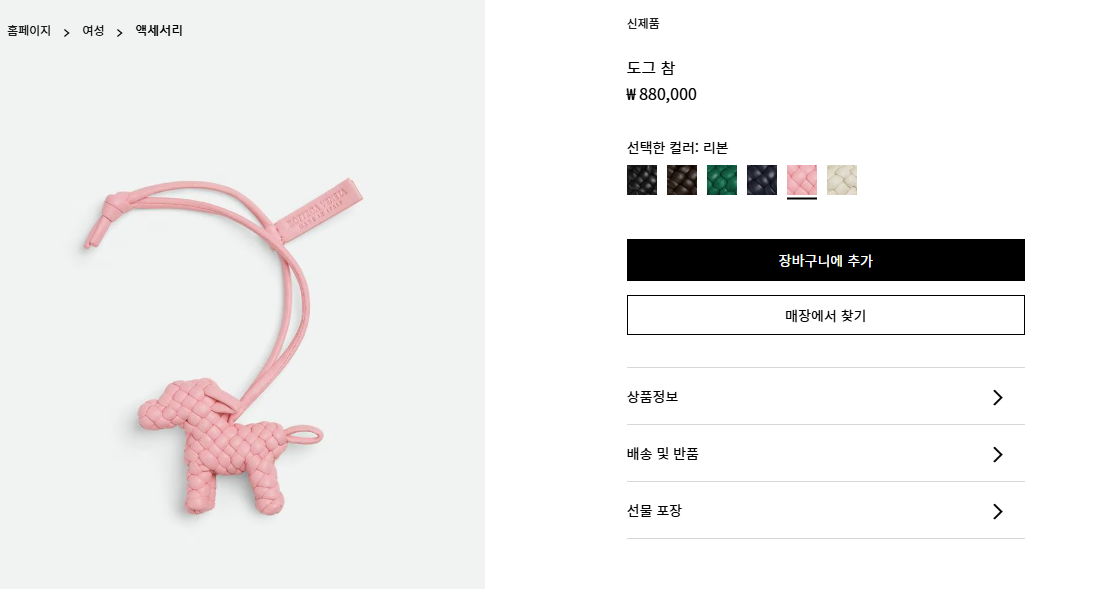Select the navy color swatch

pos(762,180)
